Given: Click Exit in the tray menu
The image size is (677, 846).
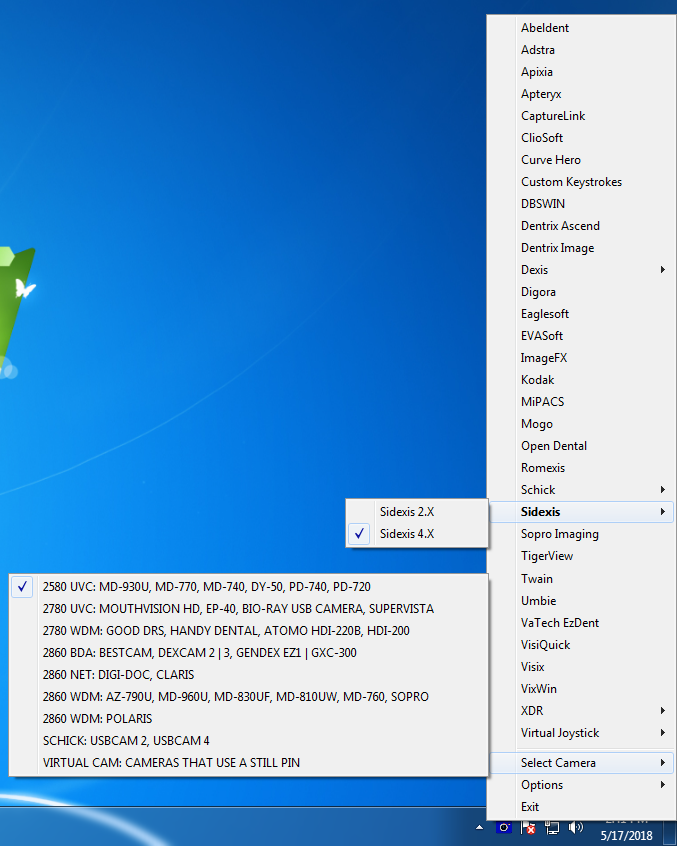Looking at the screenshot, I should click(582, 807).
